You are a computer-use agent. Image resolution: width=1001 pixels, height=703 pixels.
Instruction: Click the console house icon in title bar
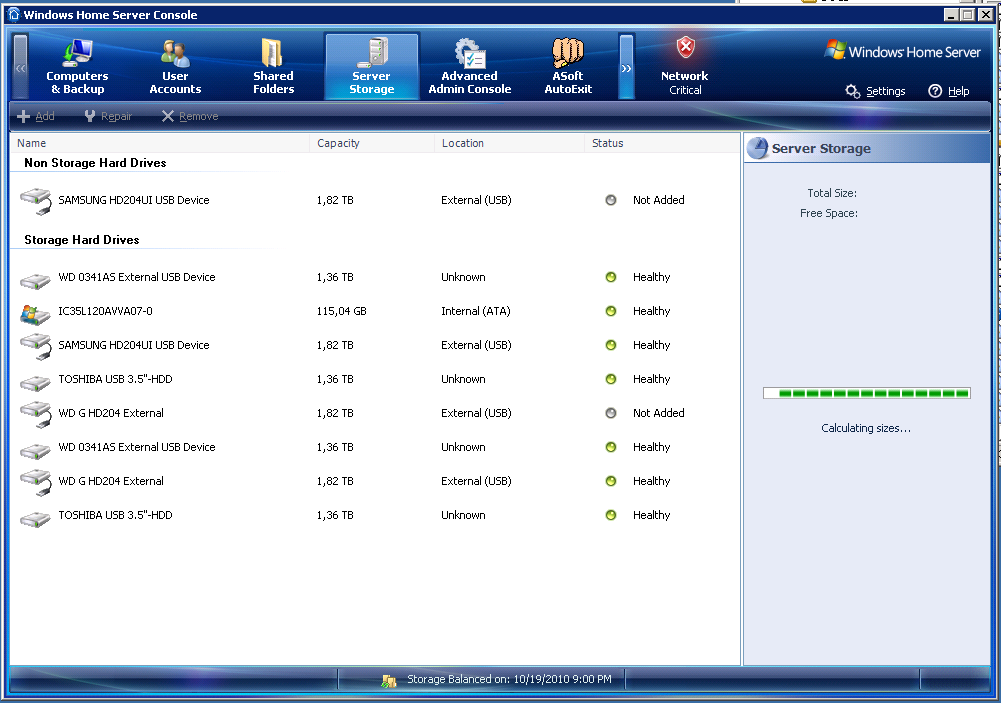tap(14, 14)
